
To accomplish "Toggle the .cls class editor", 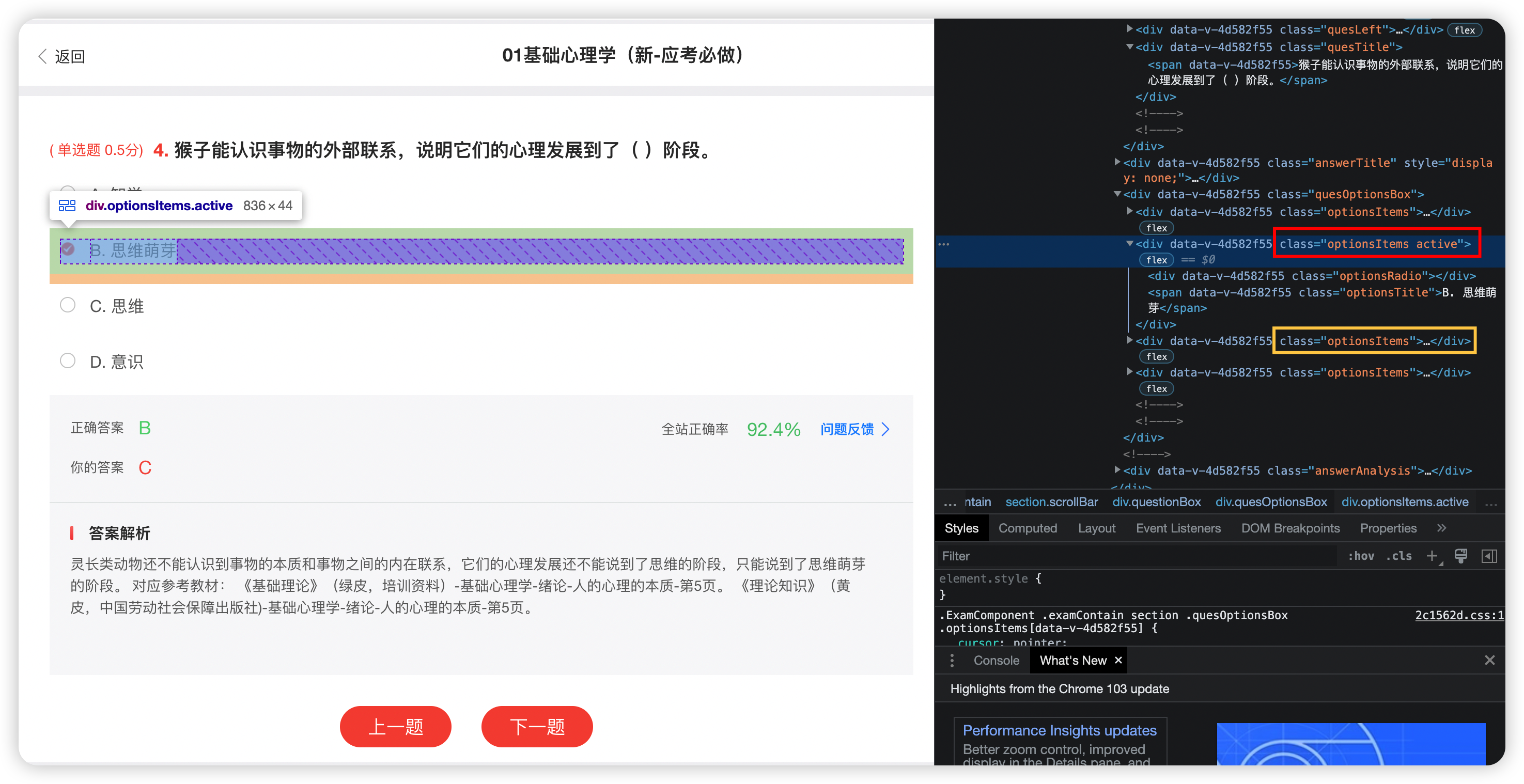I will (x=1399, y=556).
